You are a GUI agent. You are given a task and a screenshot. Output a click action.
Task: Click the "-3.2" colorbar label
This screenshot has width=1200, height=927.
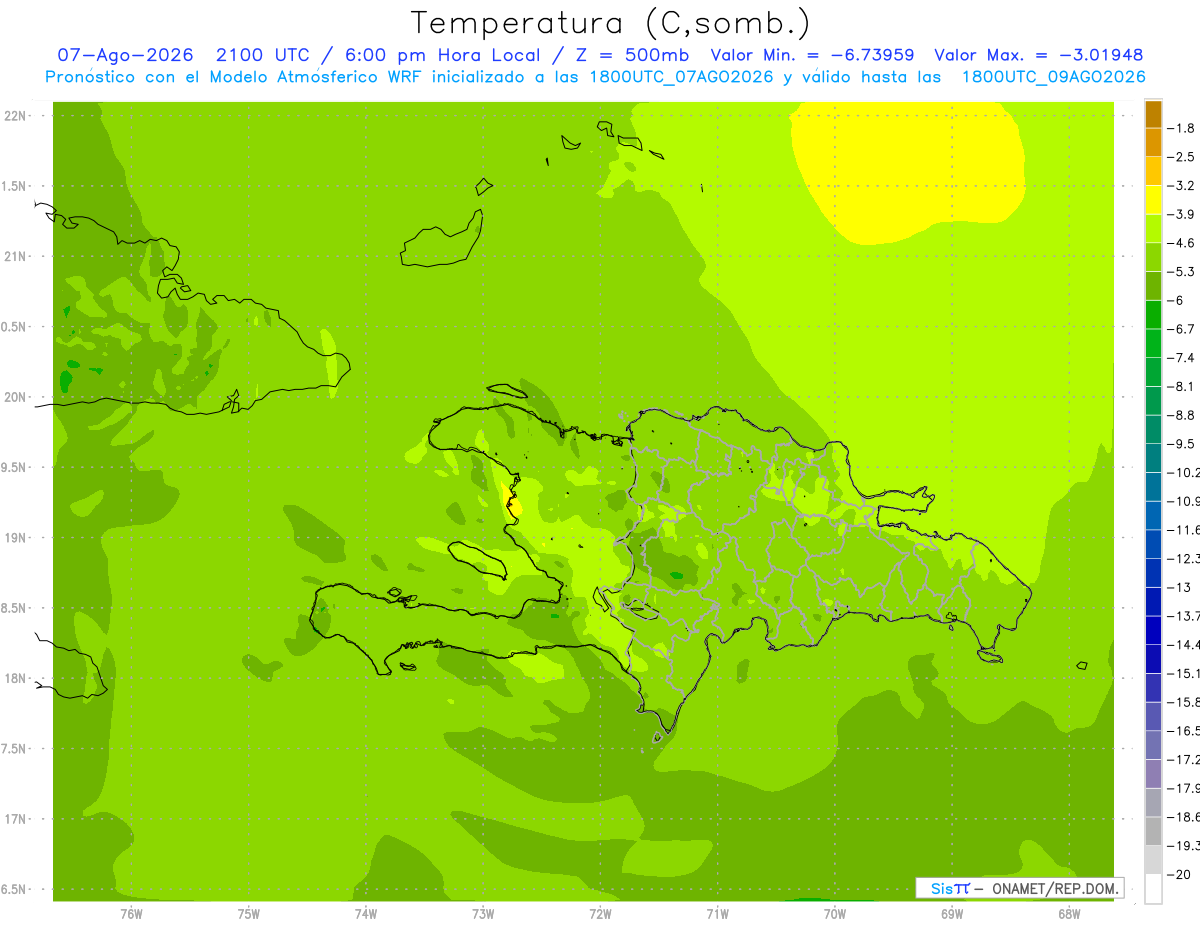coord(1182,186)
